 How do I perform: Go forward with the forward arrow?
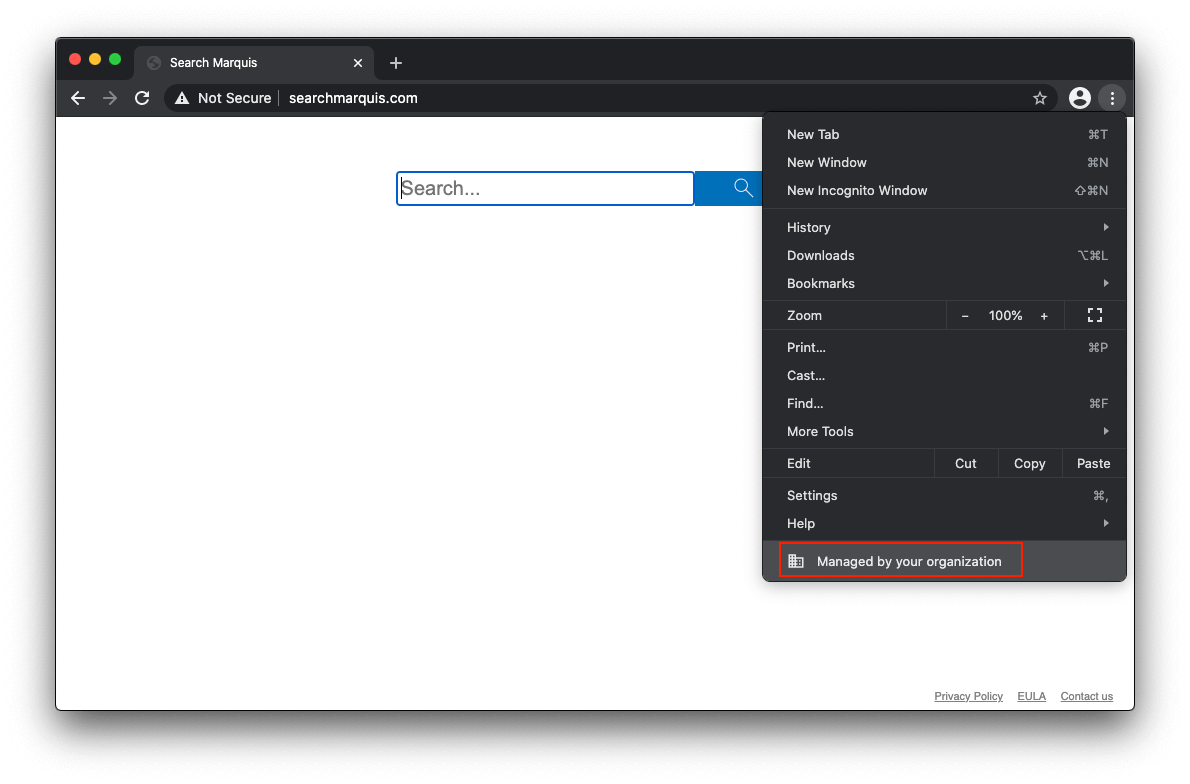[110, 98]
